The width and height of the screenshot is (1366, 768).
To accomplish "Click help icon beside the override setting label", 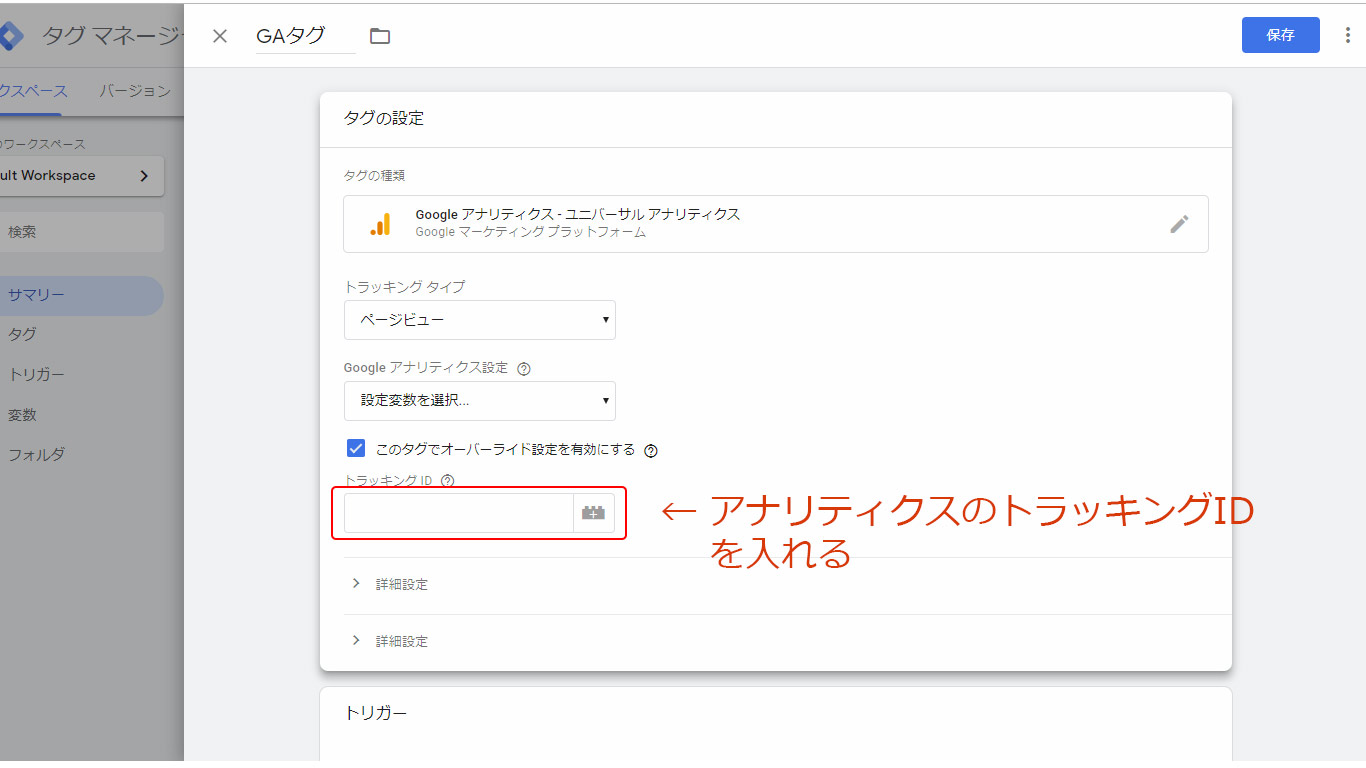I will tap(651, 450).
